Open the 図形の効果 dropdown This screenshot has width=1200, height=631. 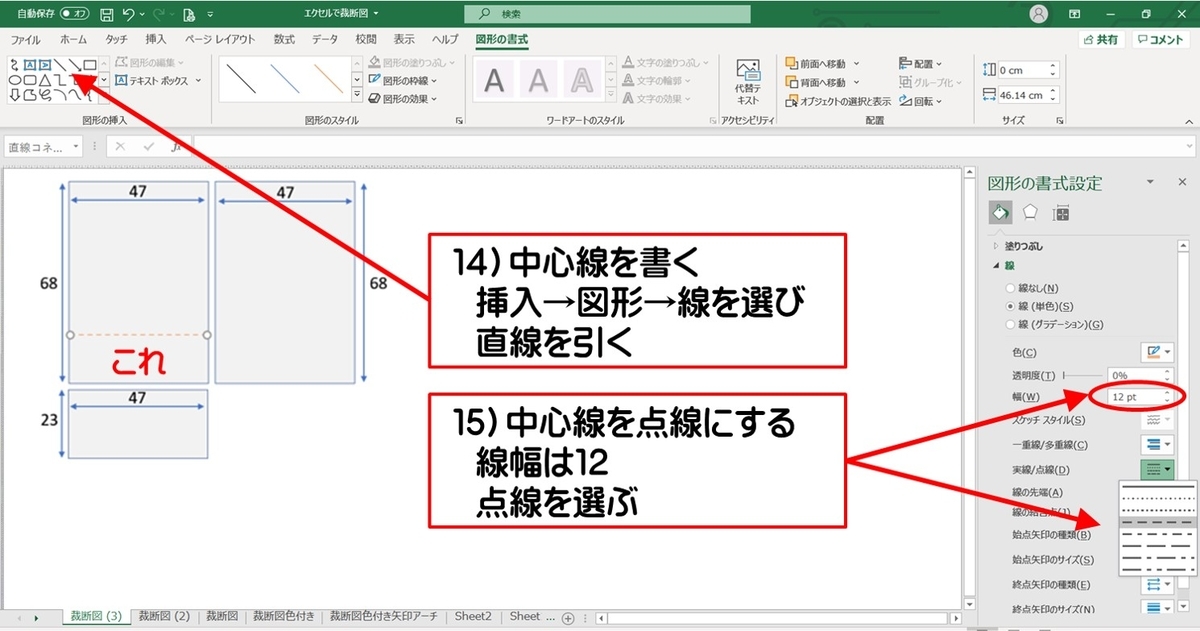(404, 98)
